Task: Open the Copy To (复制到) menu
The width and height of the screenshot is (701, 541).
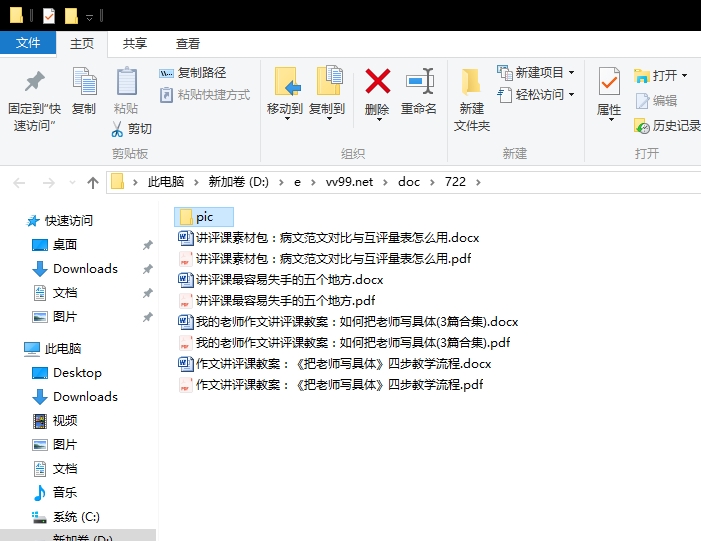Action: [x=327, y=94]
